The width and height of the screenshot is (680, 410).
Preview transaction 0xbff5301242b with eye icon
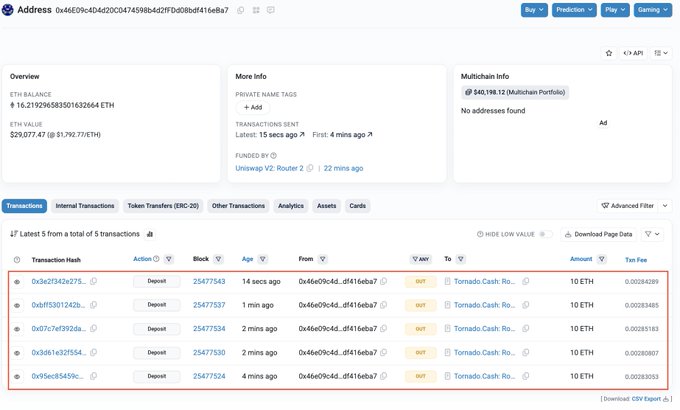(17, 305)
